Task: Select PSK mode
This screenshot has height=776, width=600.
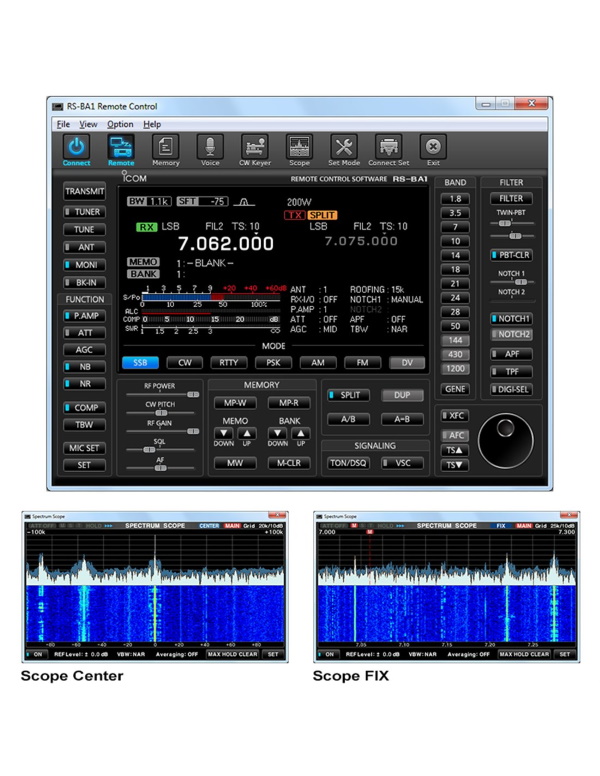Action: [273, 363]
